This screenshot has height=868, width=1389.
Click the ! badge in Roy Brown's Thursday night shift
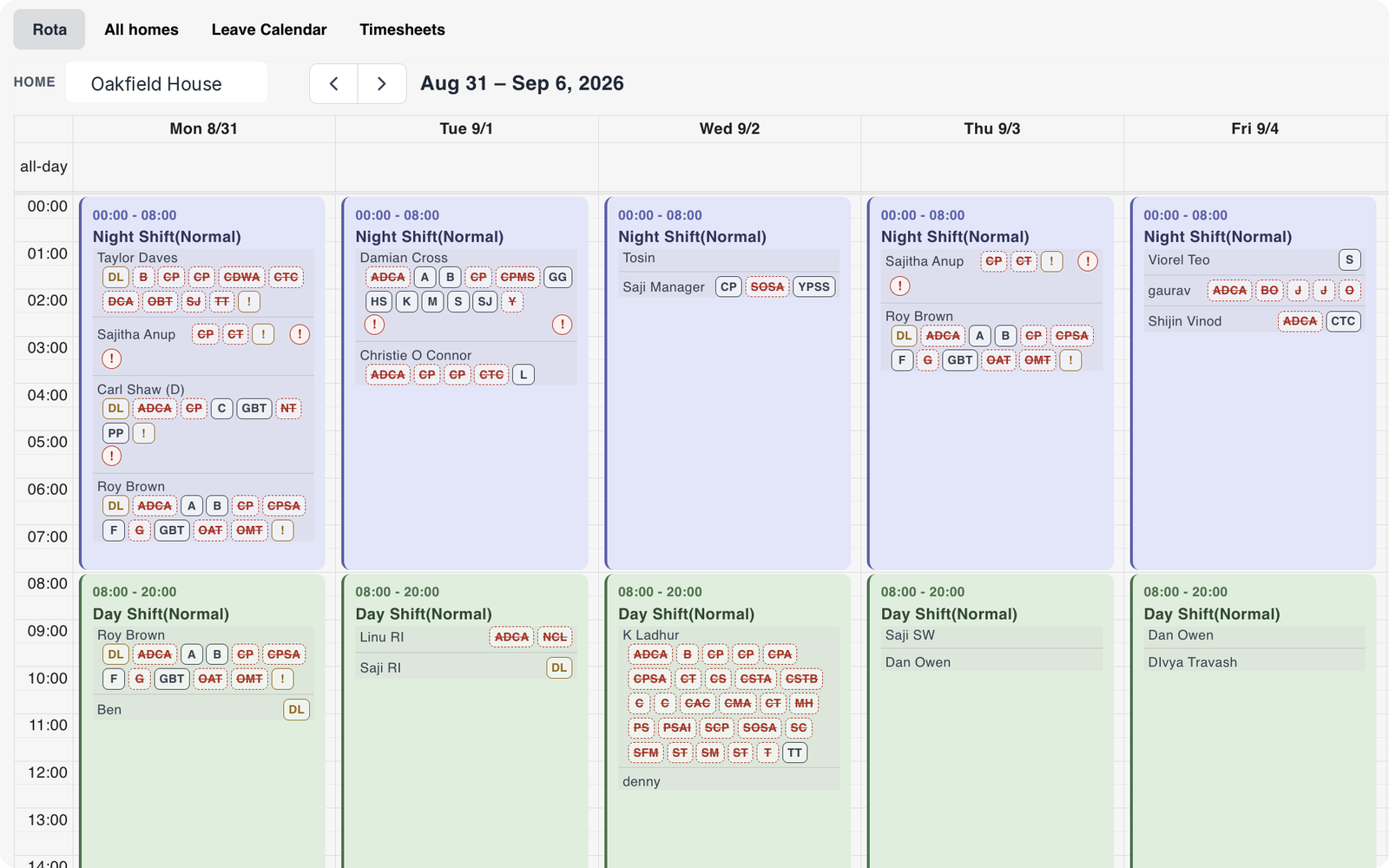coord(1070,360)
